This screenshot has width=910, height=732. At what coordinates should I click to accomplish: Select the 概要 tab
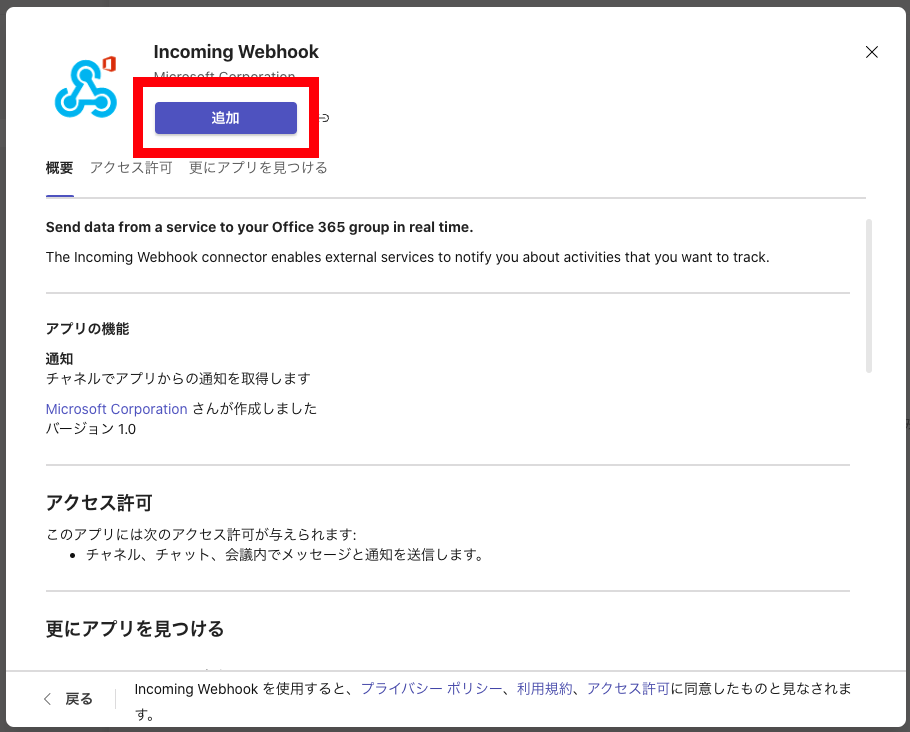(59, 168)
